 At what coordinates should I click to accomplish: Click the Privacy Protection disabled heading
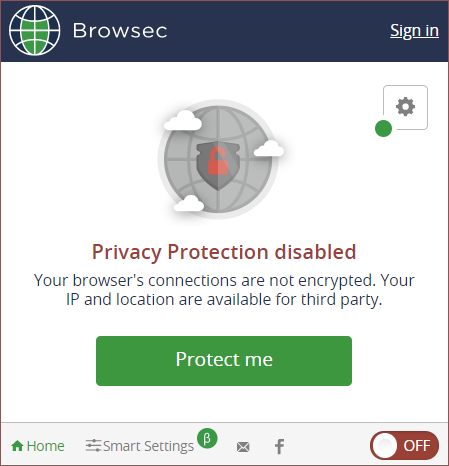pyautogui.click(x=224, y=252)
